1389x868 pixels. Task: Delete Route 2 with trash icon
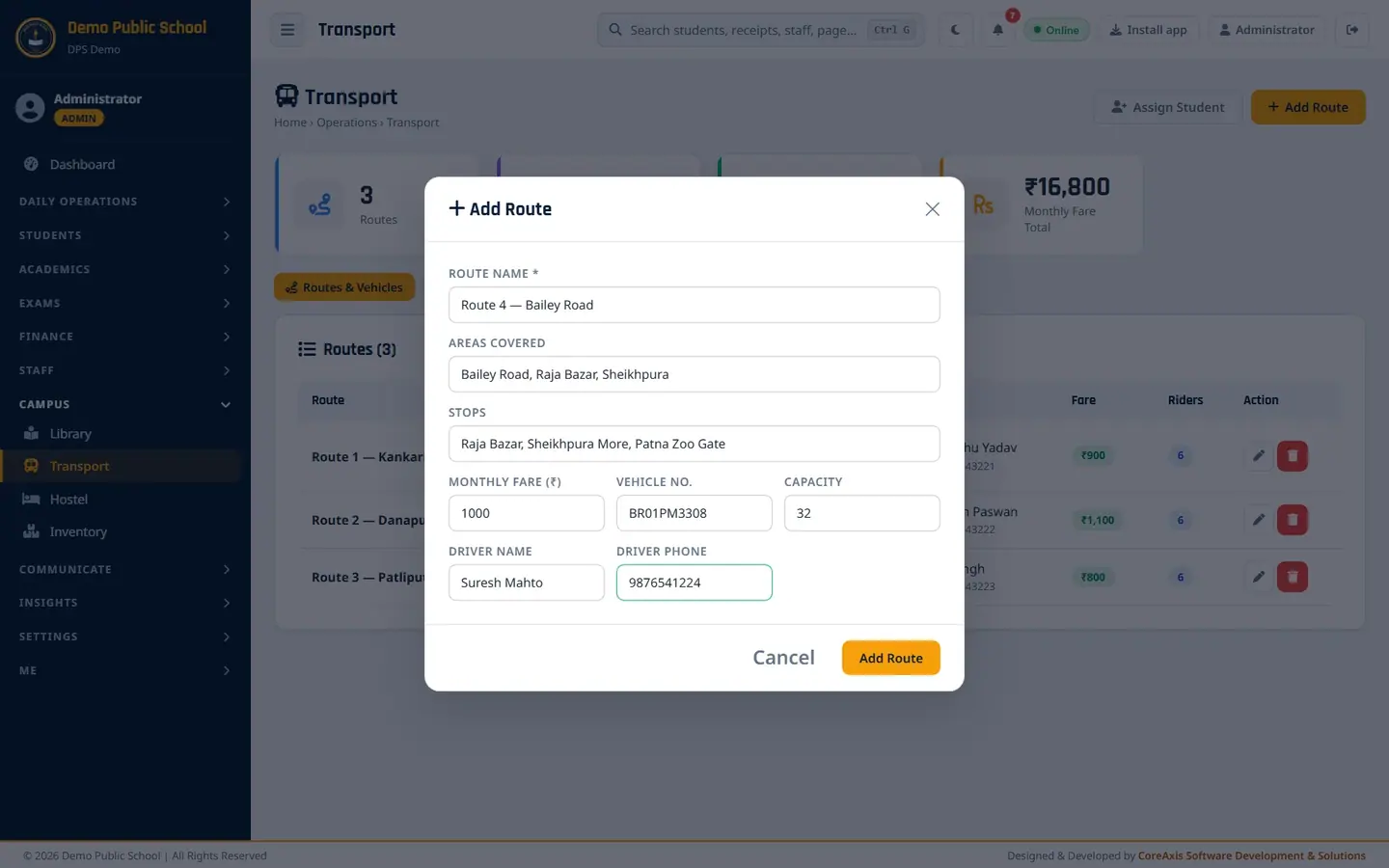pos(1293,520)
